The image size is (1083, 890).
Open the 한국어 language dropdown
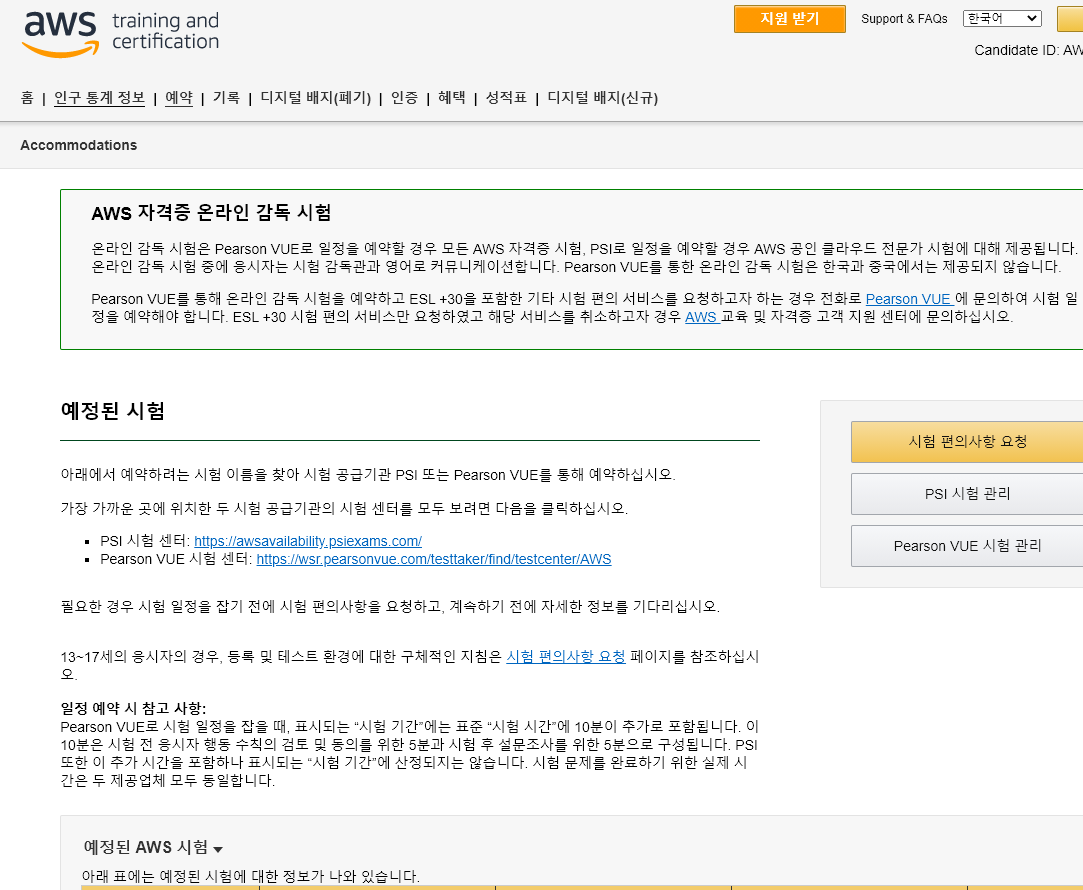coord(1002,19)
